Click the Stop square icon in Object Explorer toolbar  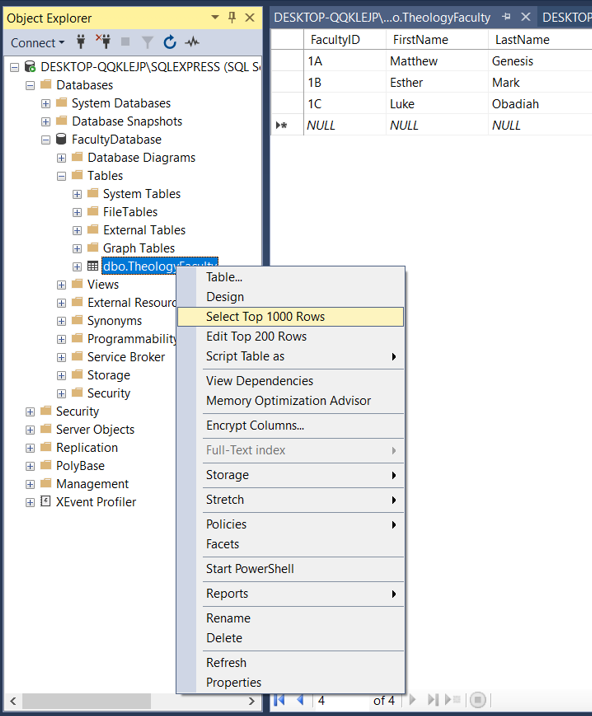tap(125, 42)
